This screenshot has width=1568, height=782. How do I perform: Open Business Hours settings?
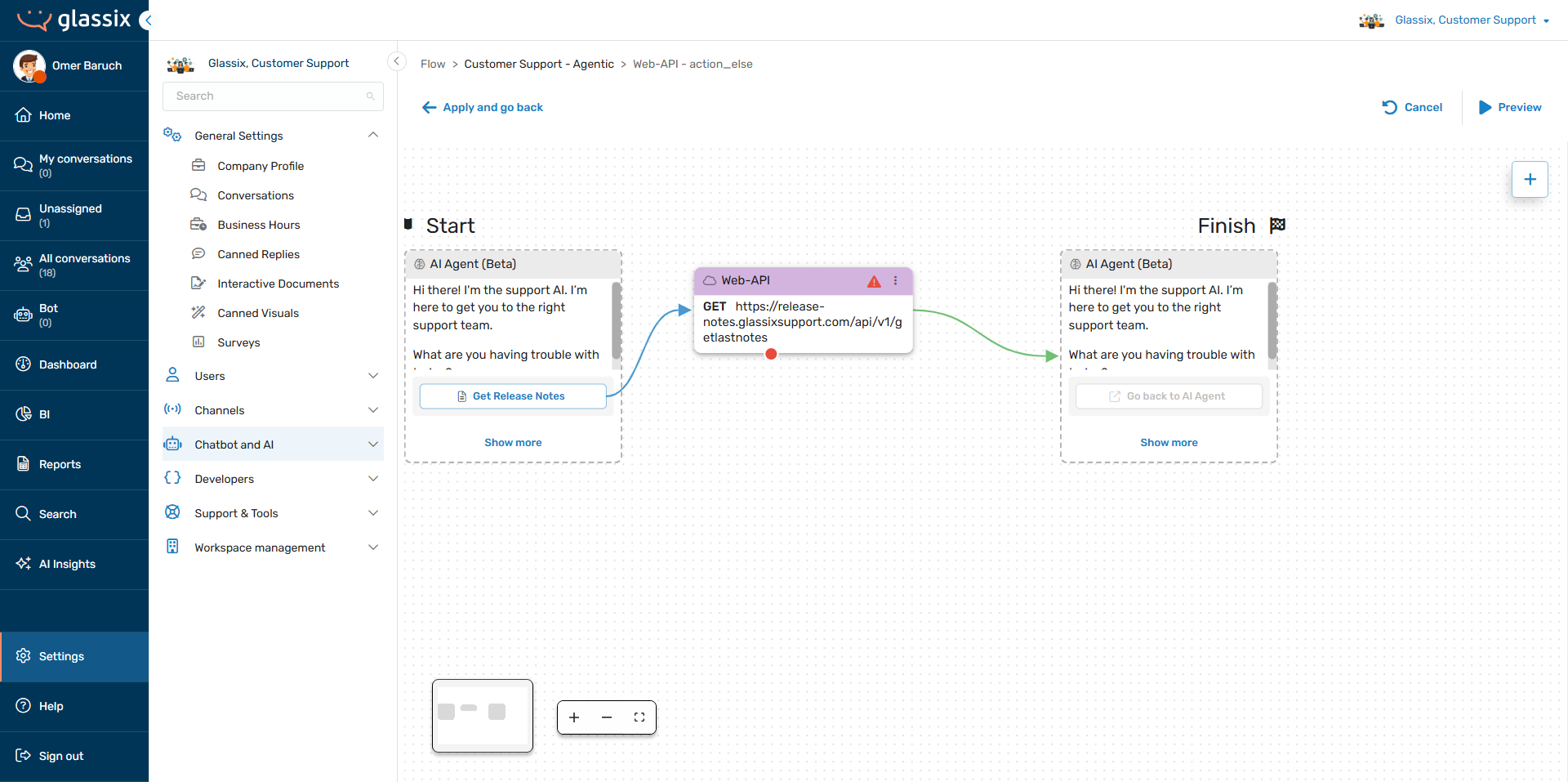[x=259, y=225]
